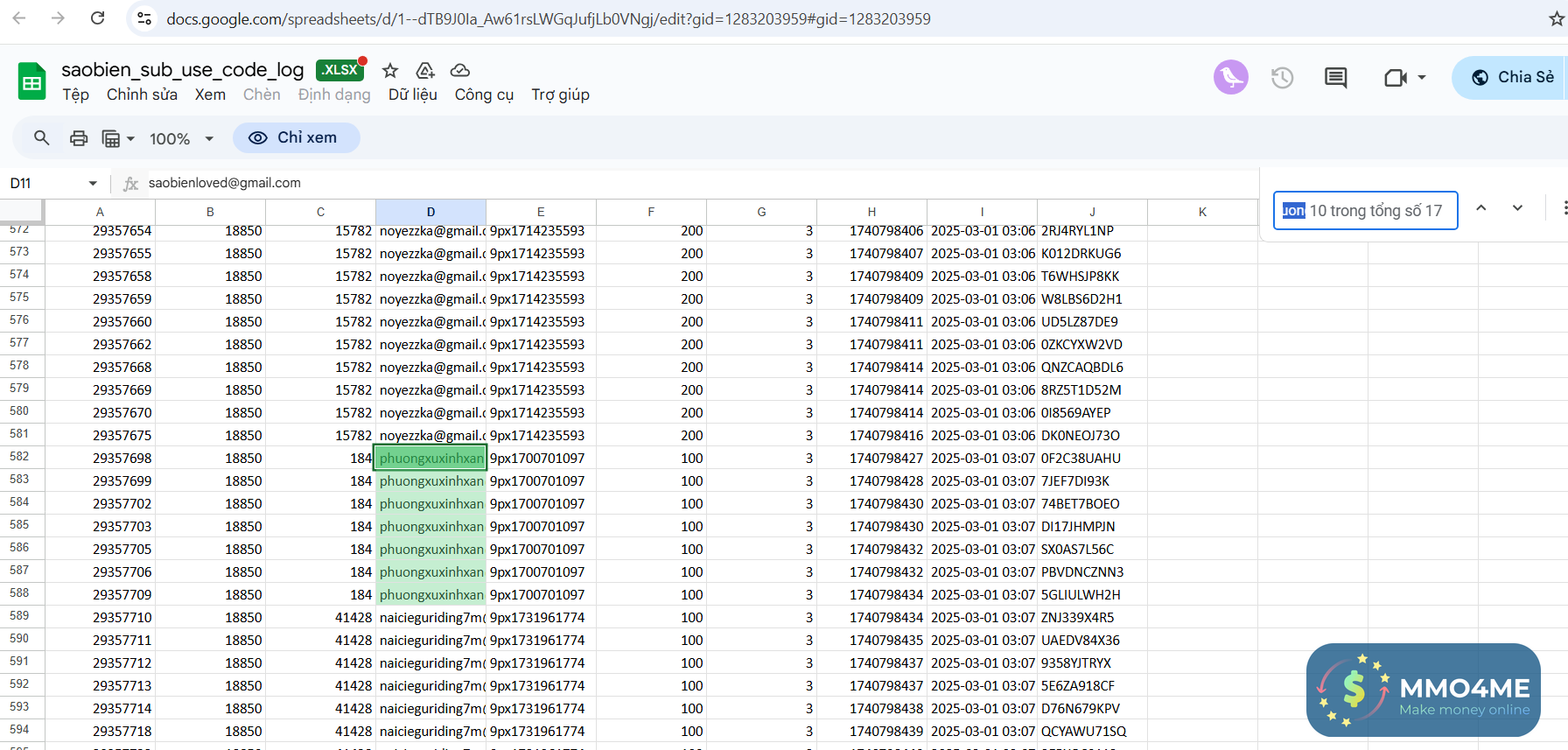Check the cloud document status icon
The height and width of the screenshot is (750, 1568).
point(460,70)
